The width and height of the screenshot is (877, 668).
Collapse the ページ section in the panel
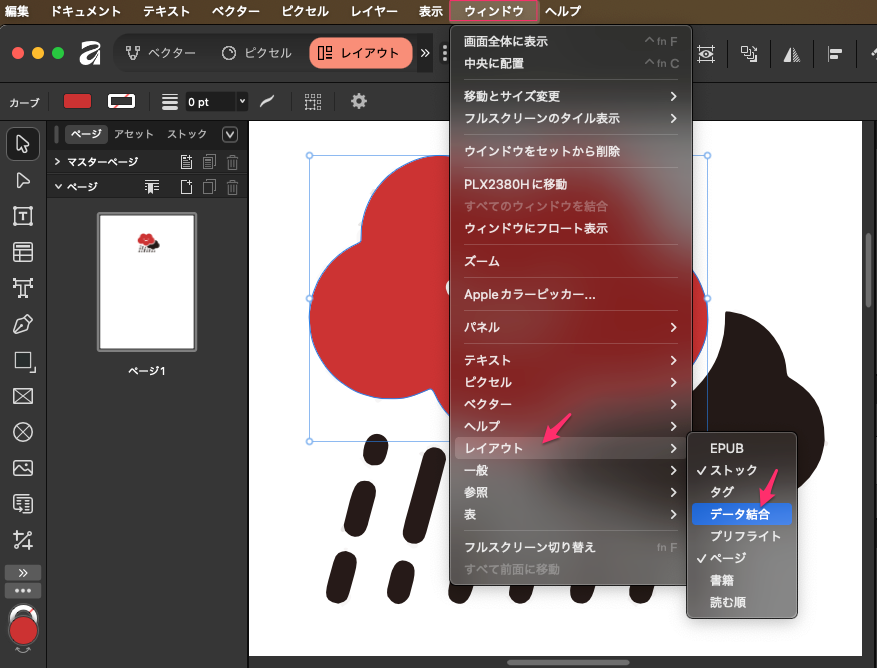58,186
